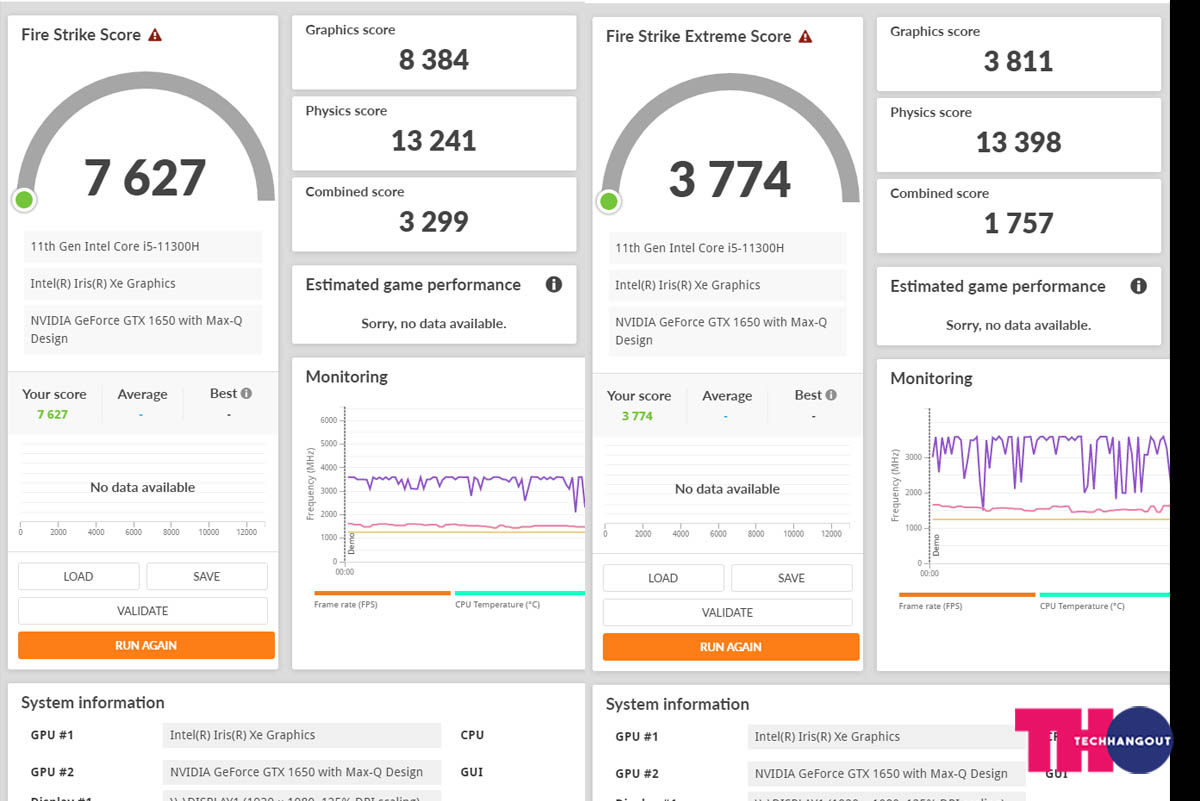Click GUI label in left System information
The image size is (1200, 801).
472,772
